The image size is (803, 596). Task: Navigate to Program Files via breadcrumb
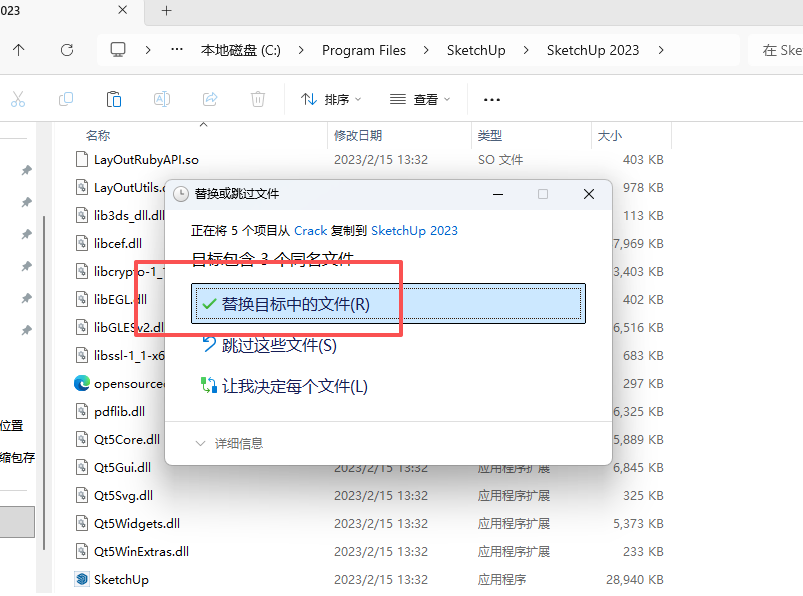pos(363,48)
